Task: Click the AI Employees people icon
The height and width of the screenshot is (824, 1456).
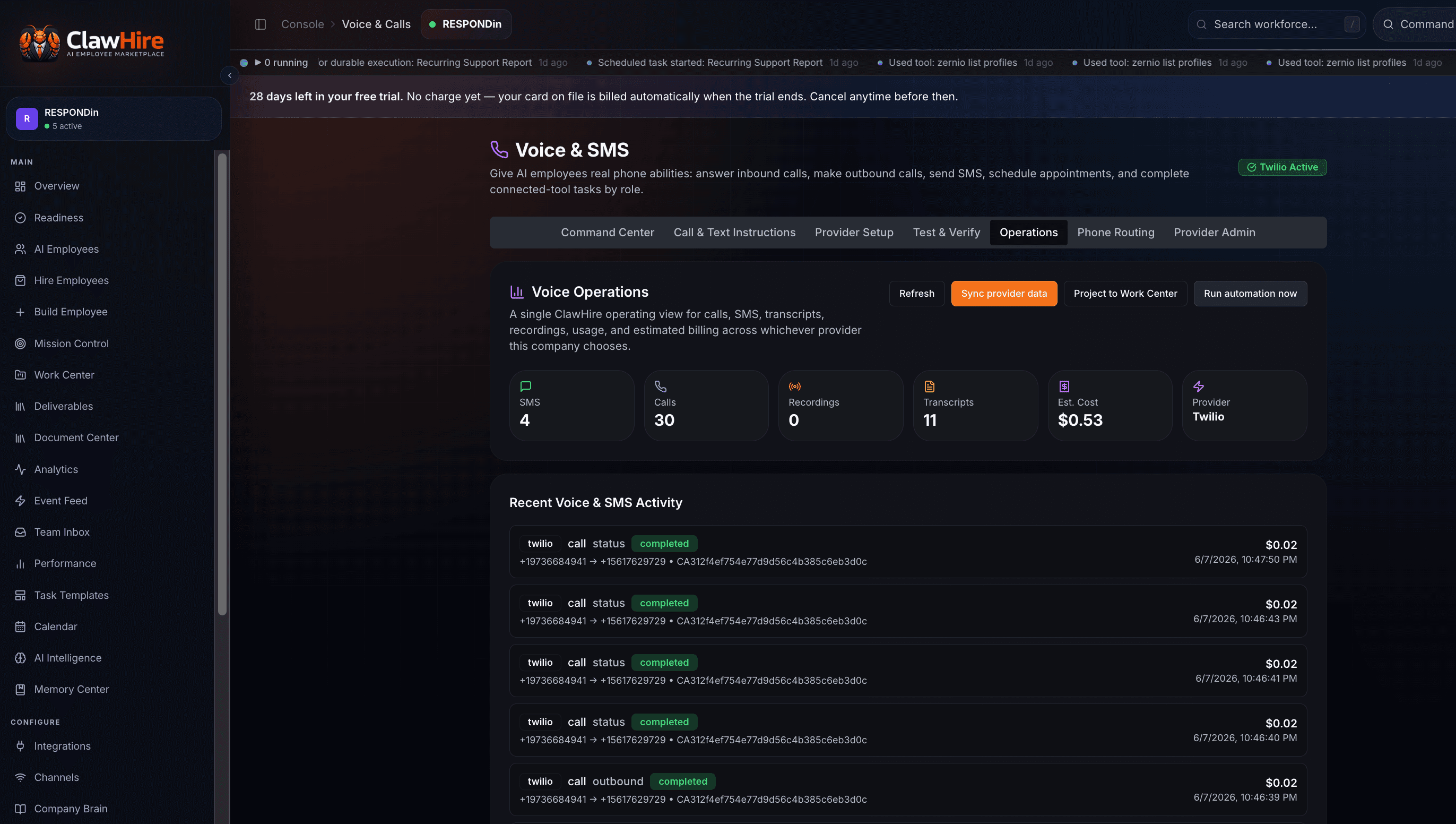Action: (x=20, y=249)
